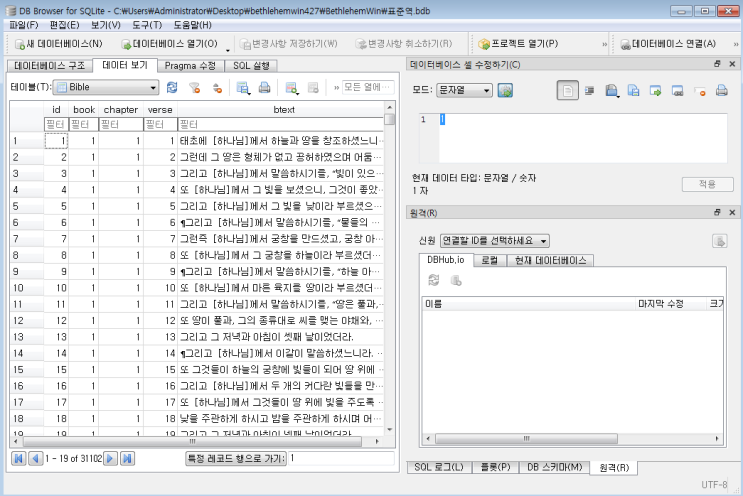Switch to the 데이터베이스 구조 tab
The height and width of the screenshot is (496, 743).
50,65
